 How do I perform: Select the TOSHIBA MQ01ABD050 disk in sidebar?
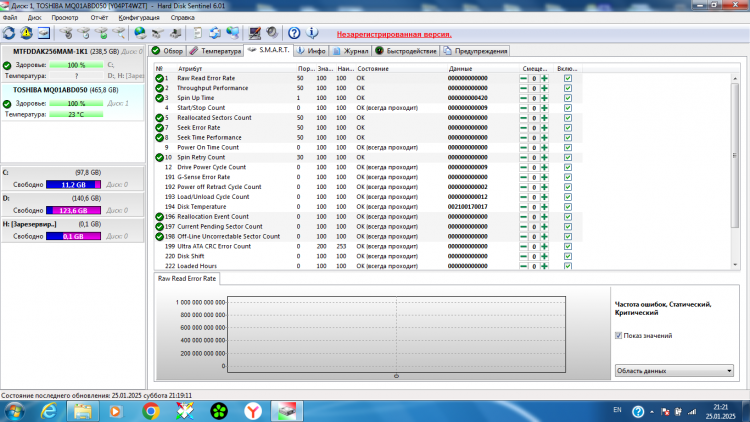(x=73, y=102)
